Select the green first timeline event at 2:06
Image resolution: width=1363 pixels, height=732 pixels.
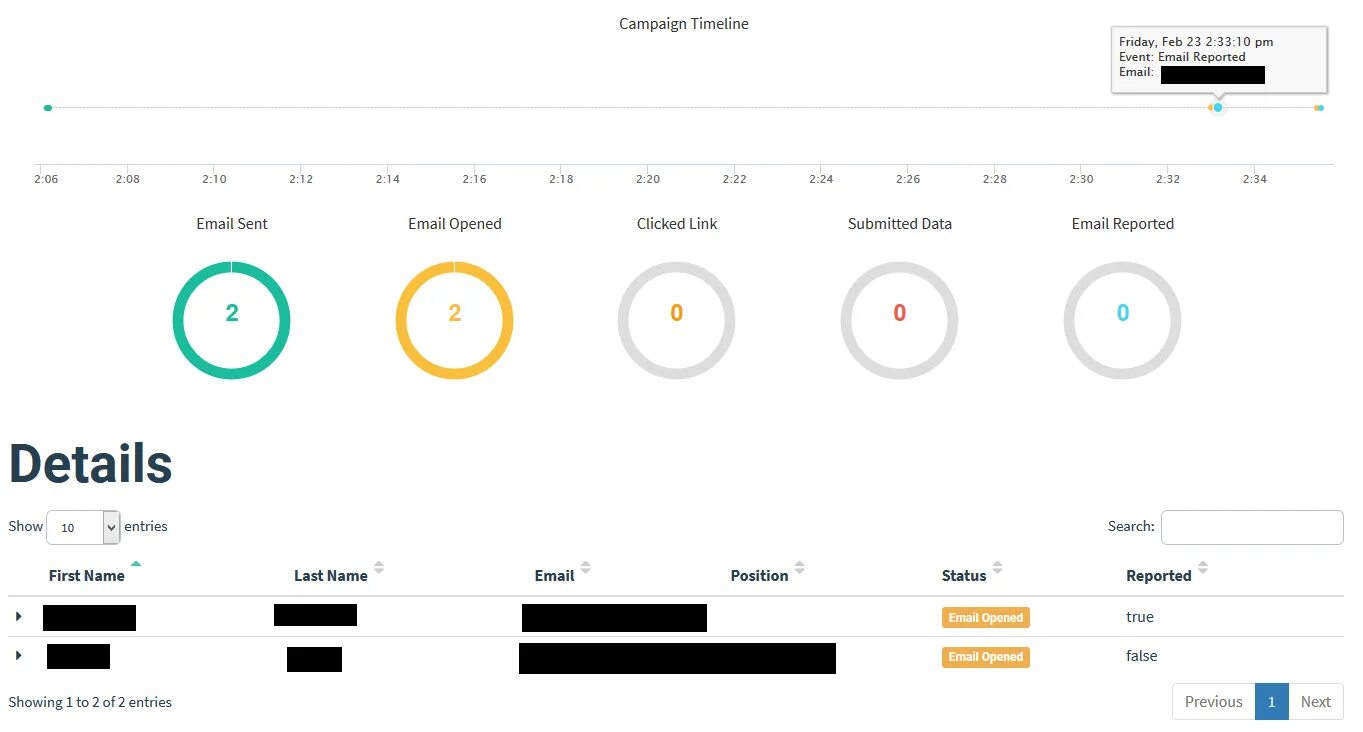click(47, 107)
